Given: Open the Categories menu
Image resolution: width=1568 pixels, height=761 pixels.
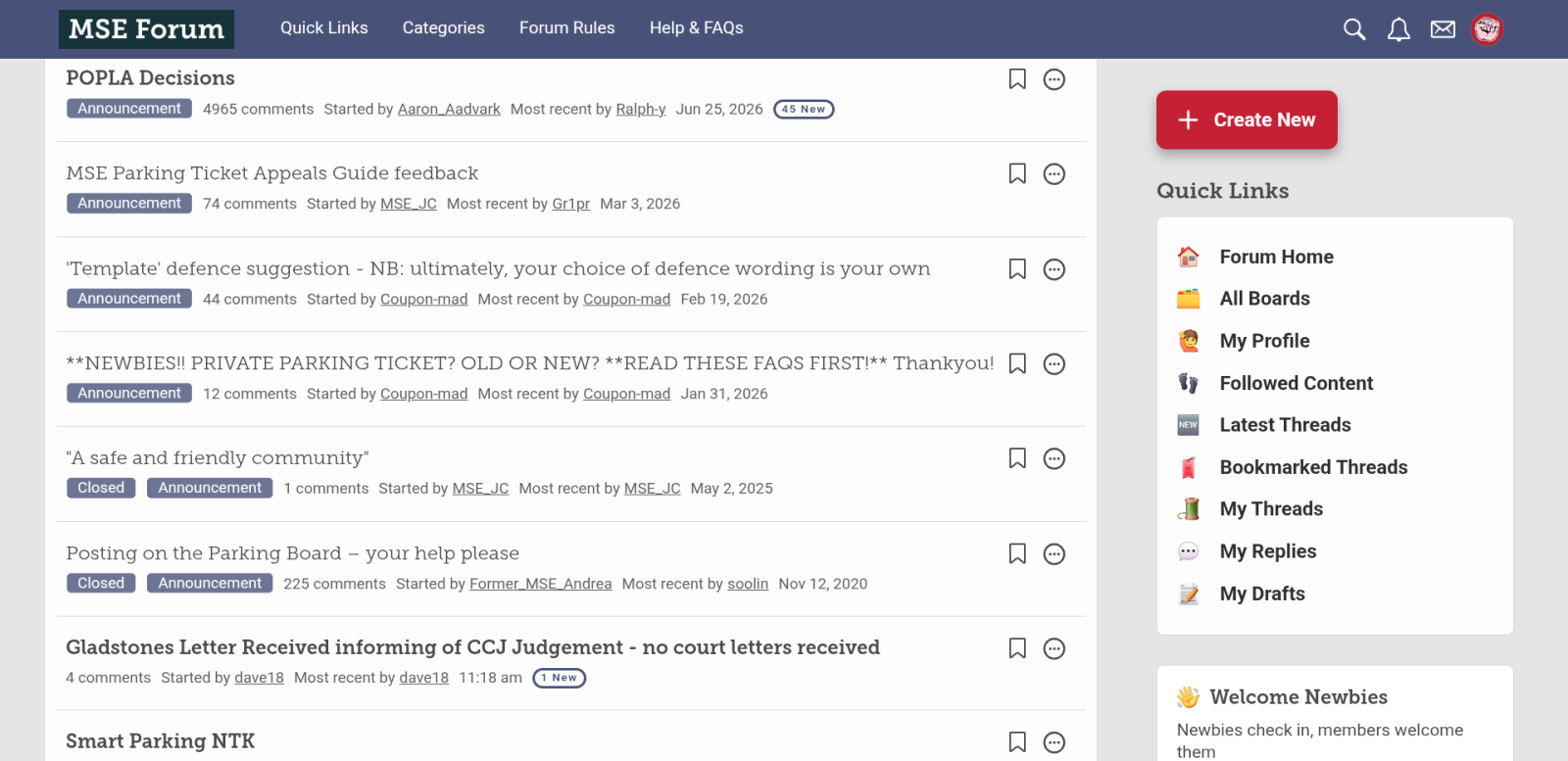Looking at the screenshot, I should [x=444, y=28].
